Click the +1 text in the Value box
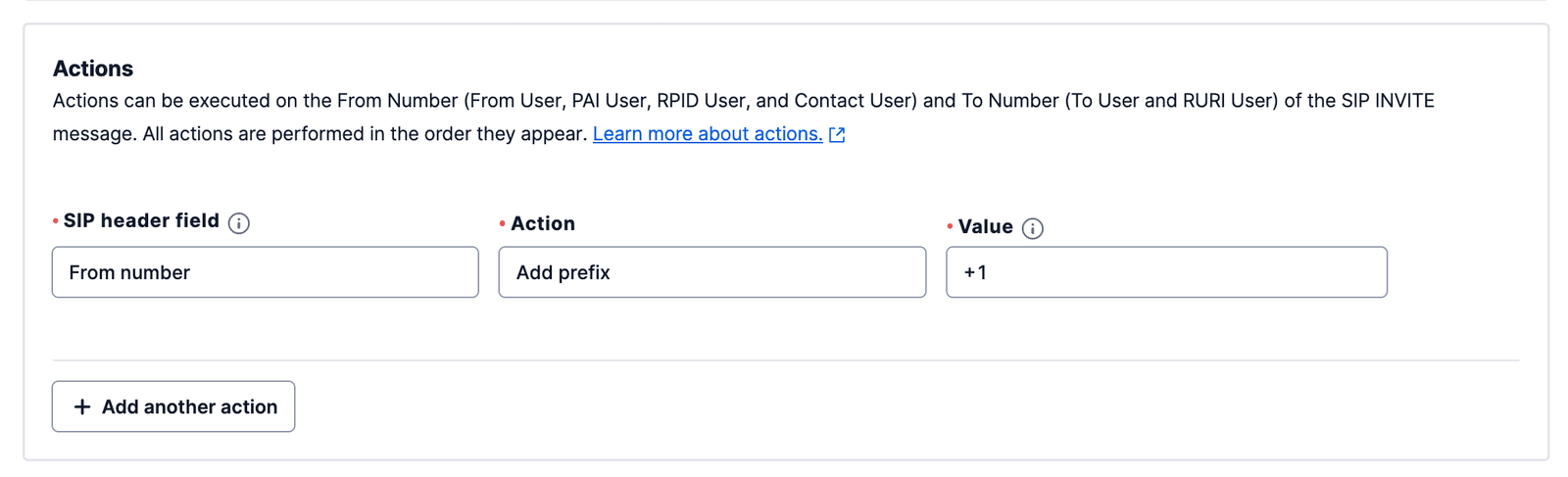This screenshot has width=1568, height=477. pyautogui.click(x=975, y=273)
